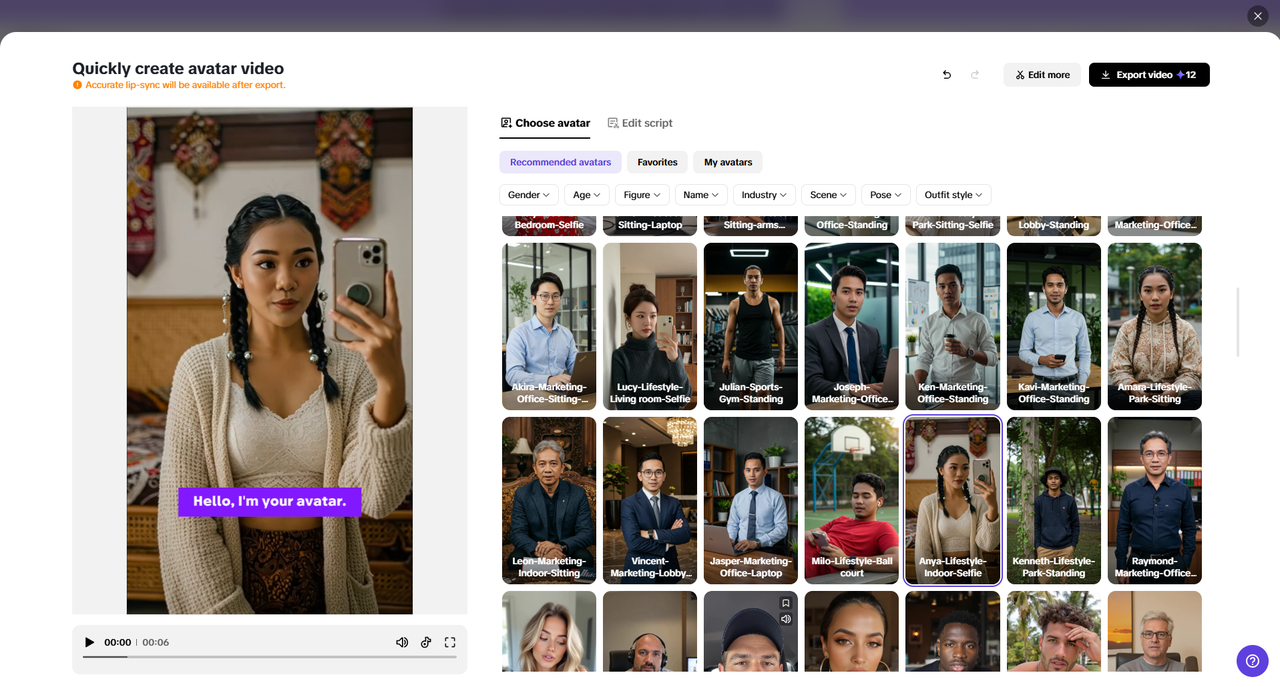Viewport: 1280px width, 687px height.
Task: Select the curly-haired tropical man avatar
Action: click(x=1054, y=631)
